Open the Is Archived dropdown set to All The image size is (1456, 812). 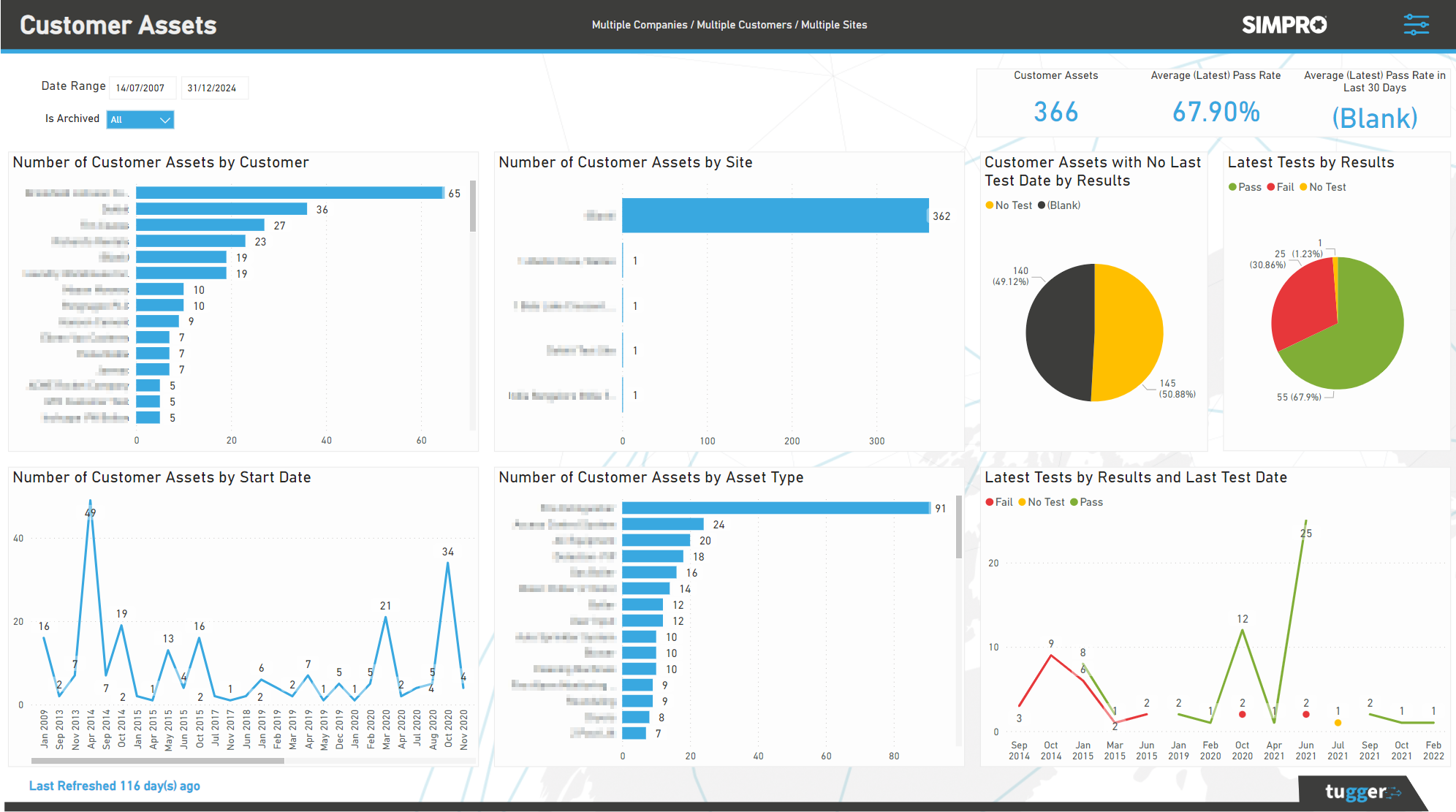click(140, 119)
